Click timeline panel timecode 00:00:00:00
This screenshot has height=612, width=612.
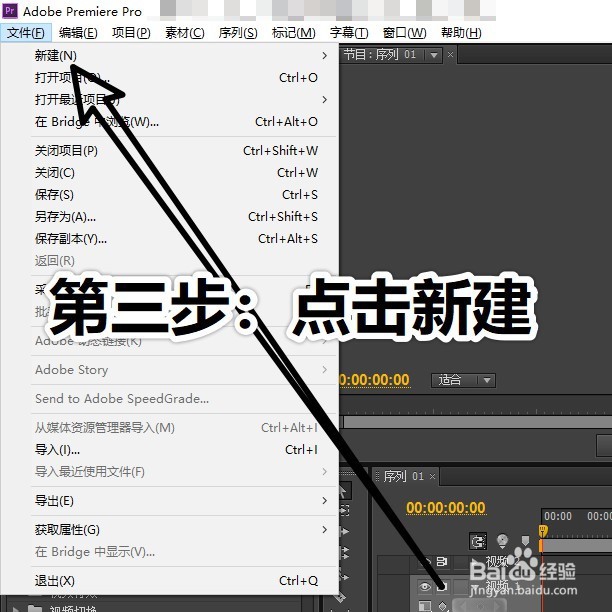(446, 507)
